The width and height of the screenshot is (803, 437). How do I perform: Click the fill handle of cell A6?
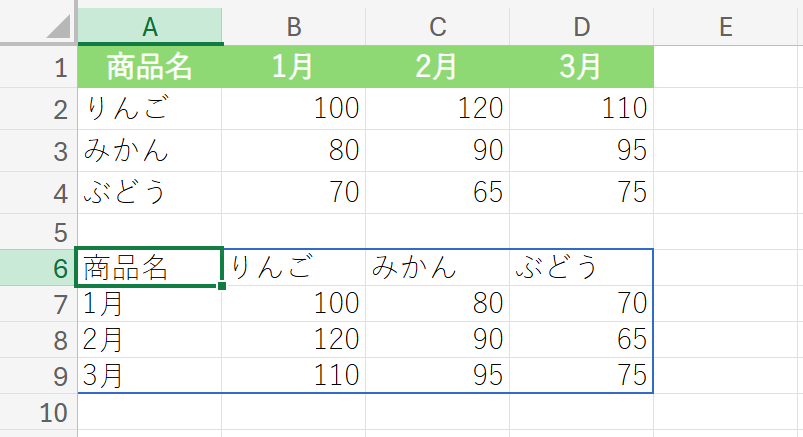[222, 285]
